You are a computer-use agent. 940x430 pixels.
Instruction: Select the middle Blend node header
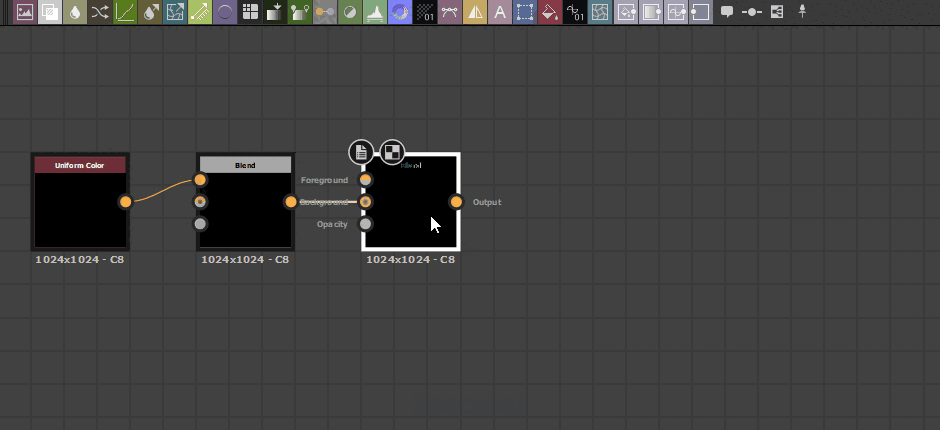point(245,165)
